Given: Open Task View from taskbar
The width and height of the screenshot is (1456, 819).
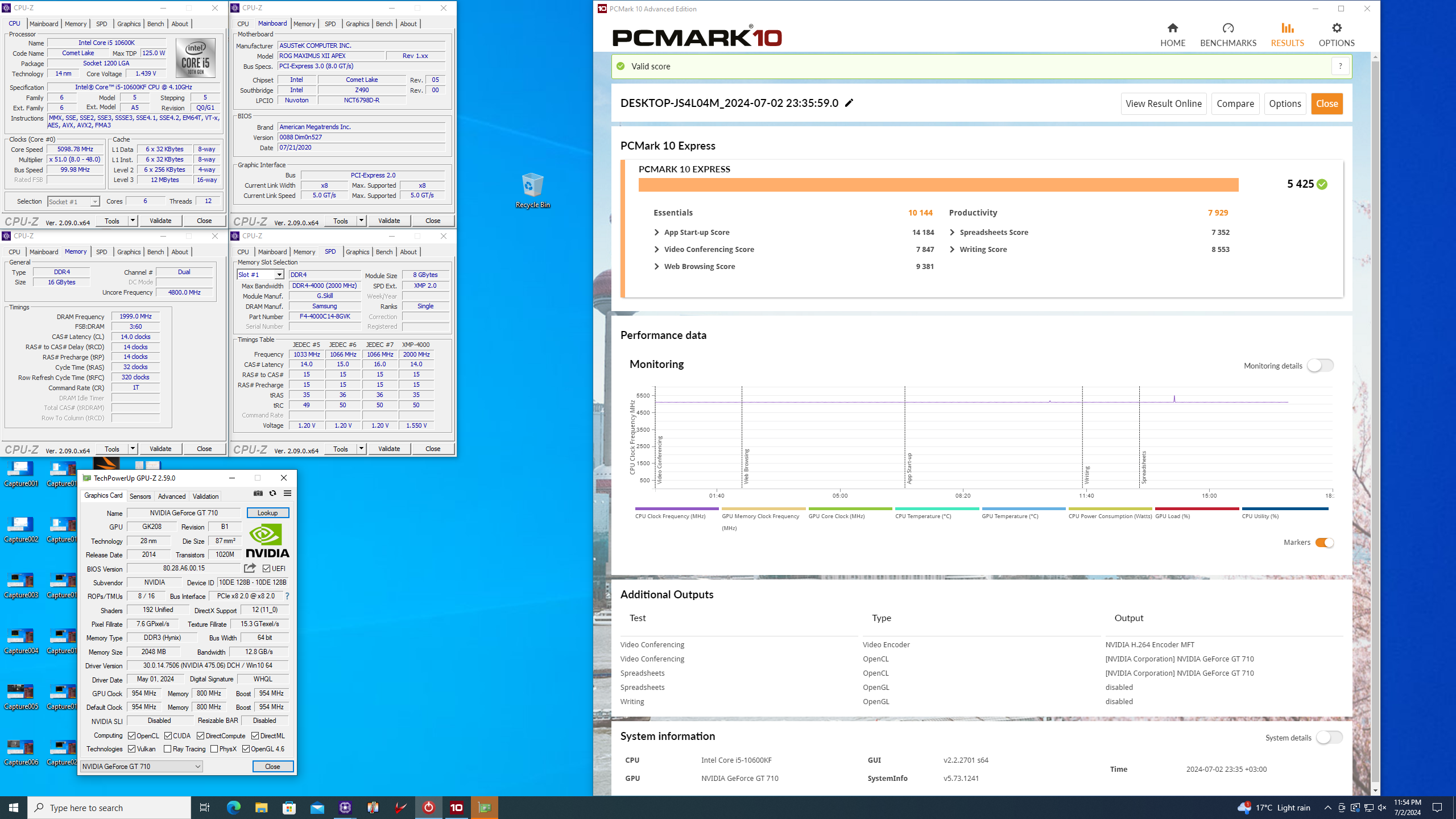Looking at the screenshot, I should coord(205,807).
